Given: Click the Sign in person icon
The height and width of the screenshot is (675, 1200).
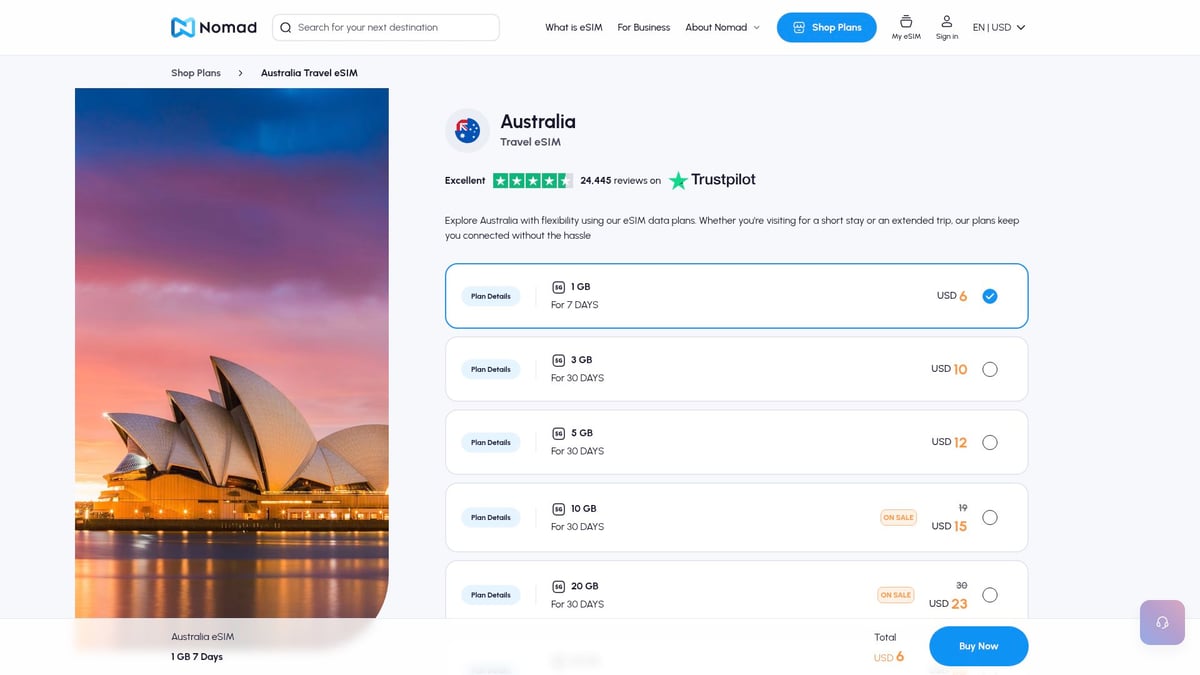Looking at the screenshot, I should tap(946, 22).
